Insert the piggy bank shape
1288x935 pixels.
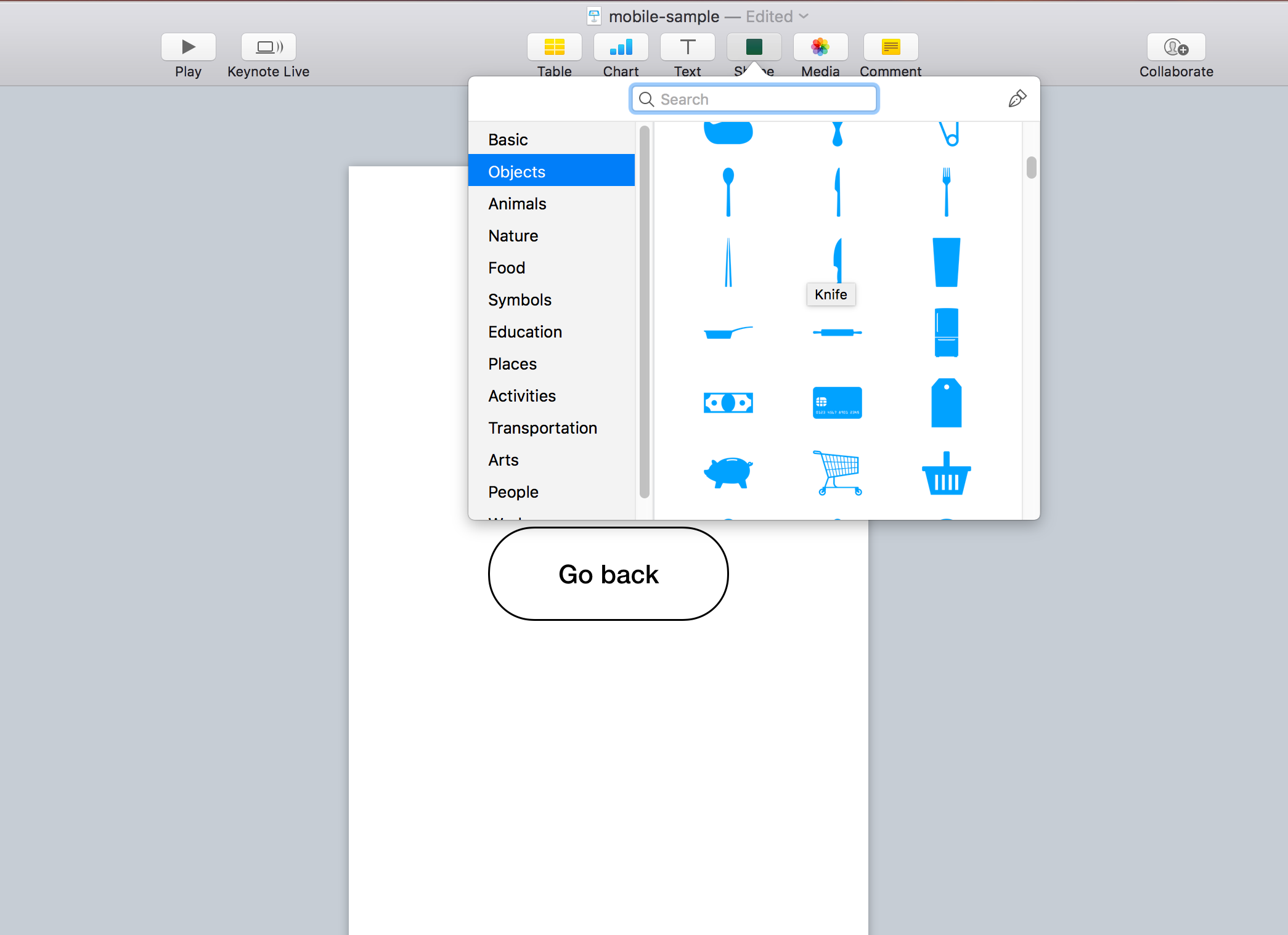coord(728,473)
